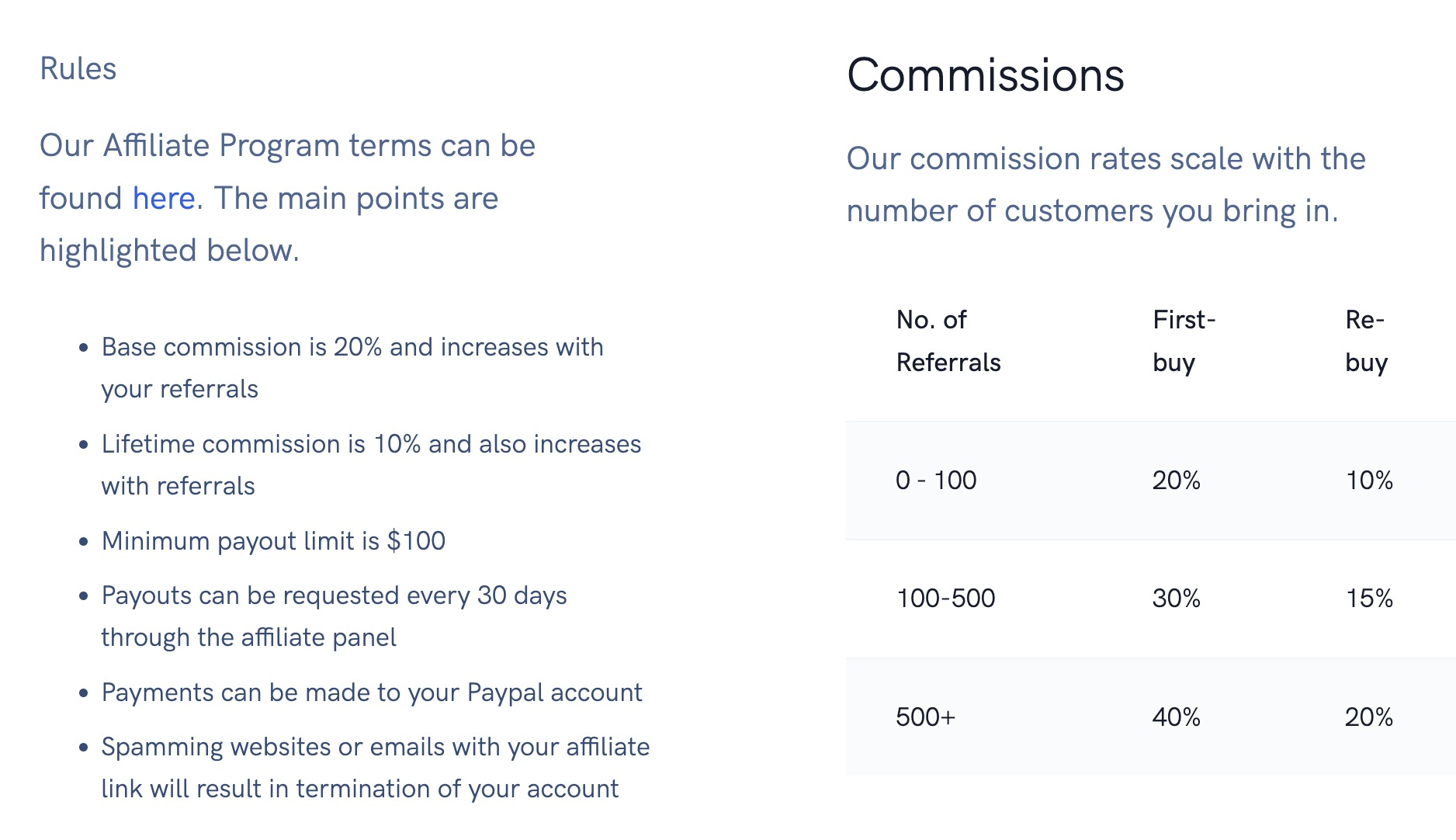The image size is (1456, 840).
Task: Click the 15% re-buy cell
Action: click(1369, 599)
